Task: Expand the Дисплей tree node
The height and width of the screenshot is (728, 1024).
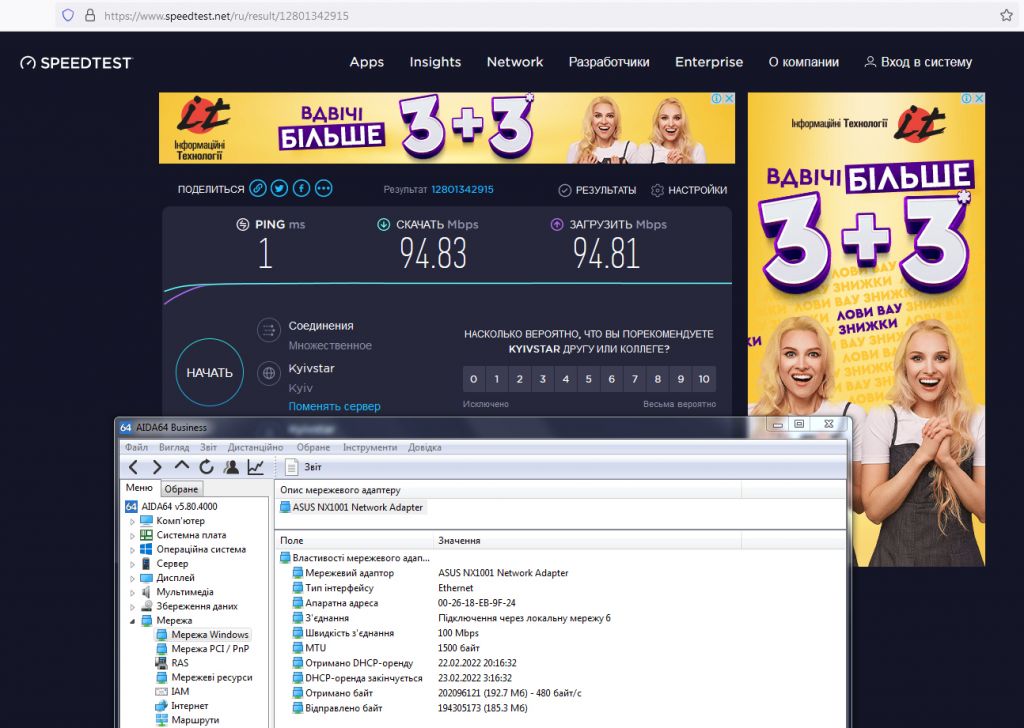Action: [132, 578]
